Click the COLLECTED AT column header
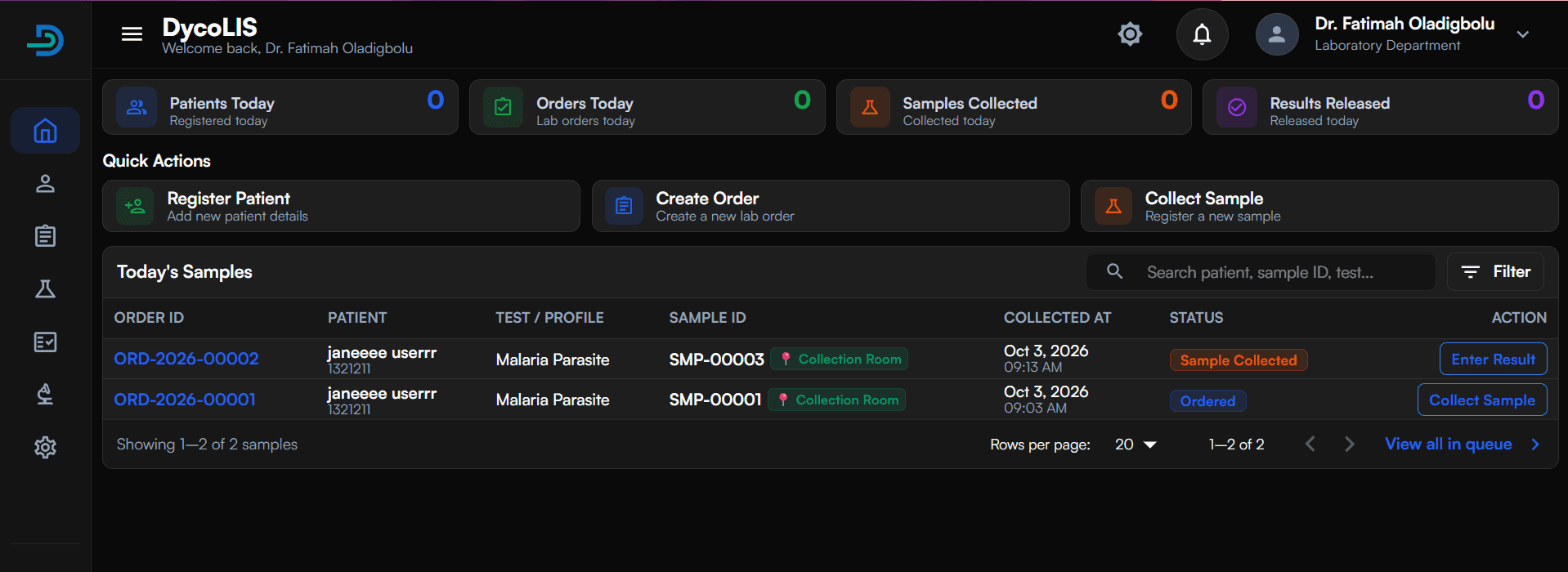Screen dimensions: 1568x572 pos(1057,318)
